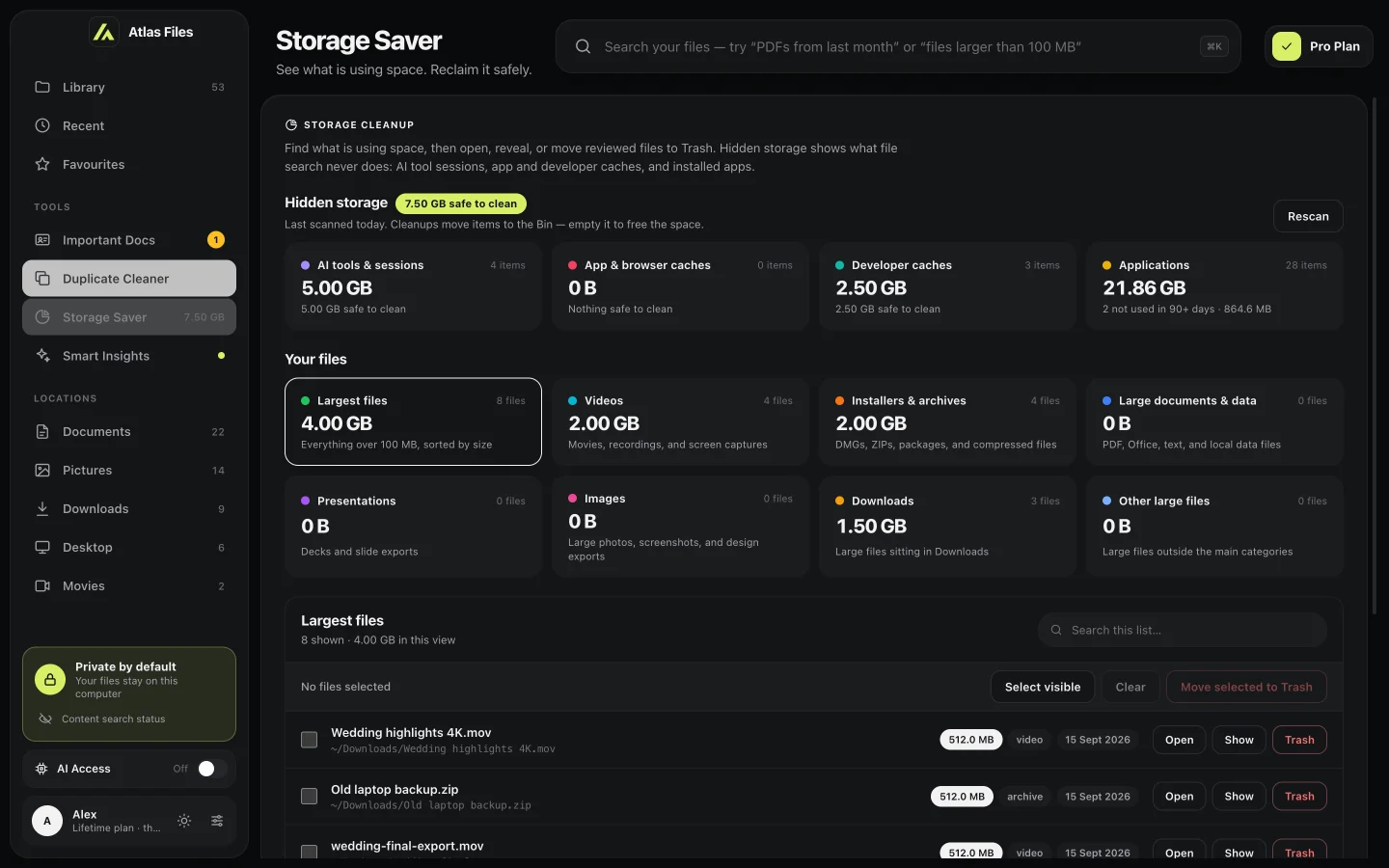Viewport: 1389px width, 868px height.
Task: Click the 7.50 GB safe to clean badge
Action: (461, 203)
